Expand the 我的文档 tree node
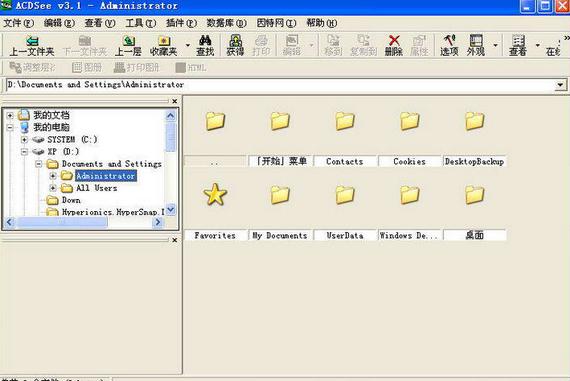The width and height of the screenshot is (570, 381). [10, 115]
